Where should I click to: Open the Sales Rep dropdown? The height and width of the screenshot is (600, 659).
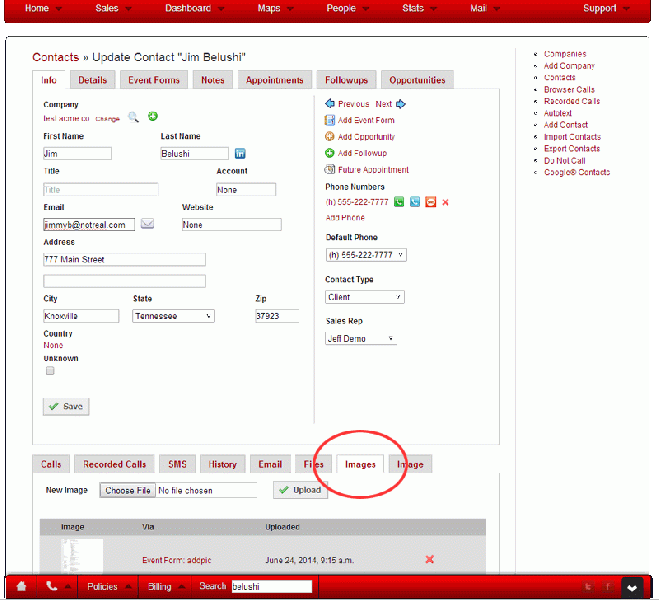pyautogui.click(x=361, y=339)
